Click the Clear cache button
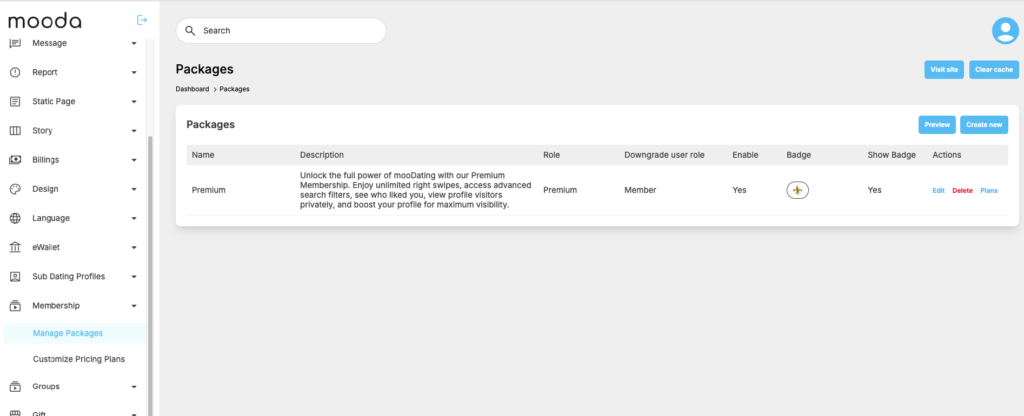 [x=993, y=69]
